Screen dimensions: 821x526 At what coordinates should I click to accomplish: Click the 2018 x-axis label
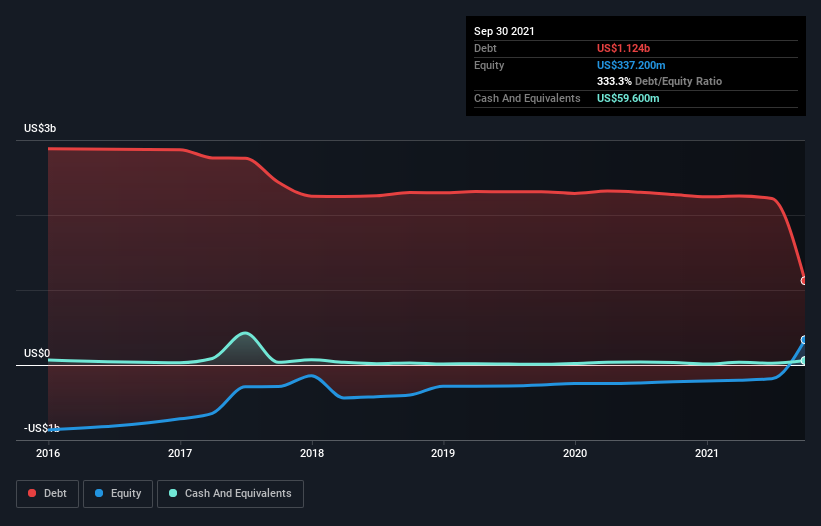click(x=312, y=453)
